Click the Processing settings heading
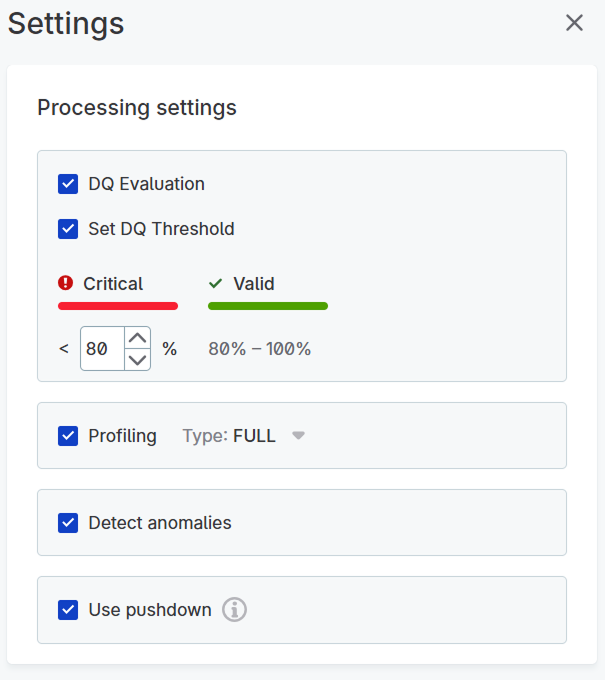 [x=137, y=107]
